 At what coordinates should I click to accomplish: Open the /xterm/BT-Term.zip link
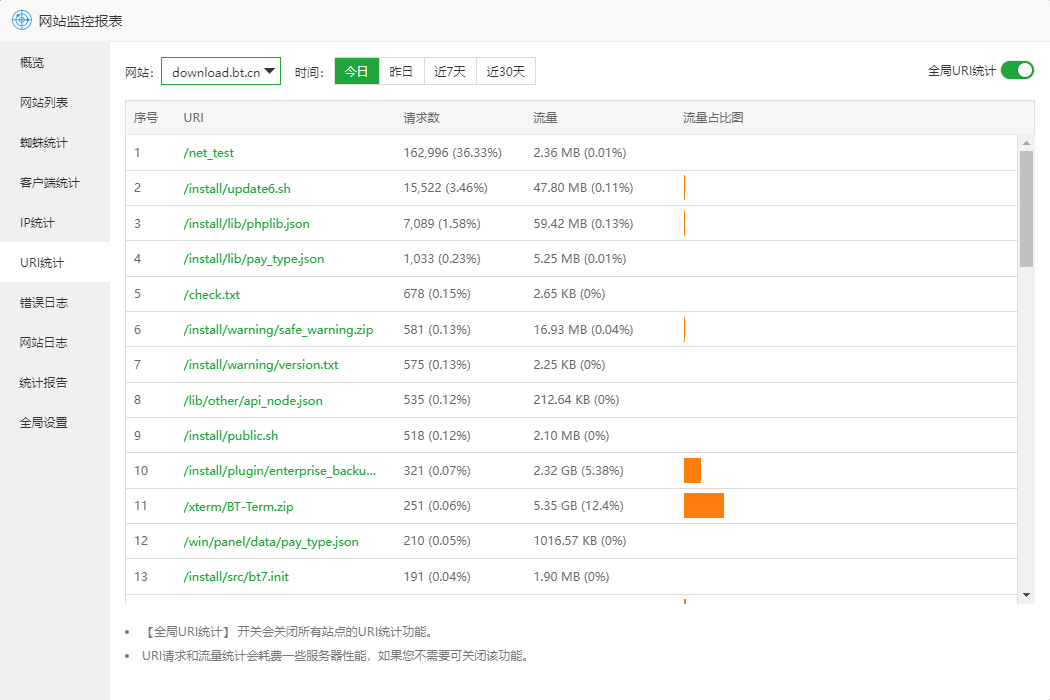click(238, 506)
